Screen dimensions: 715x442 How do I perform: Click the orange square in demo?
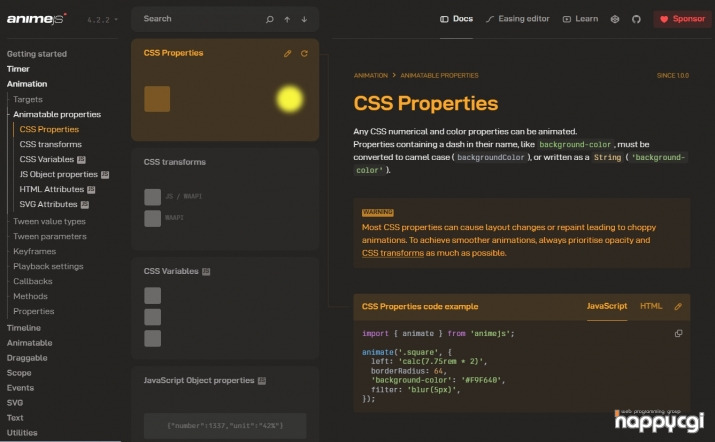(157, 99)
